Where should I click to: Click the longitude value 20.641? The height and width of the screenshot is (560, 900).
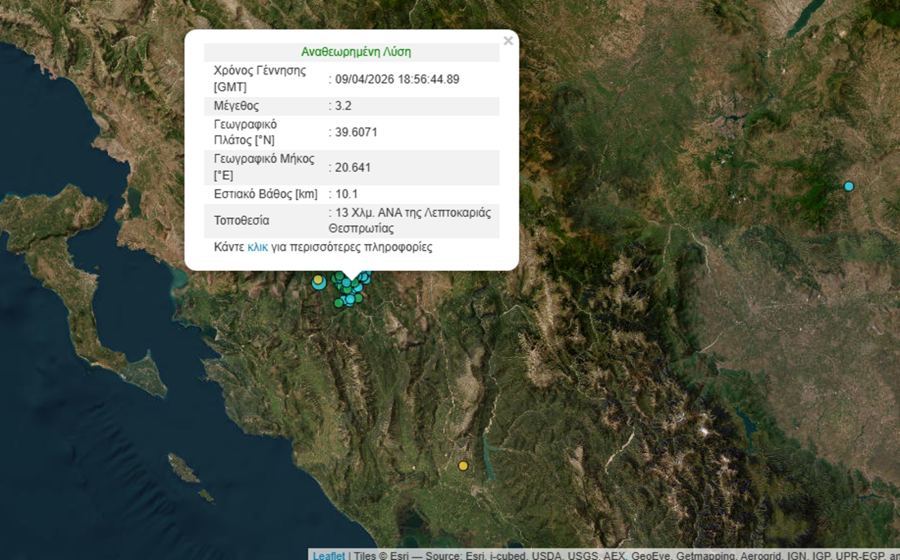tap(352, 167)
